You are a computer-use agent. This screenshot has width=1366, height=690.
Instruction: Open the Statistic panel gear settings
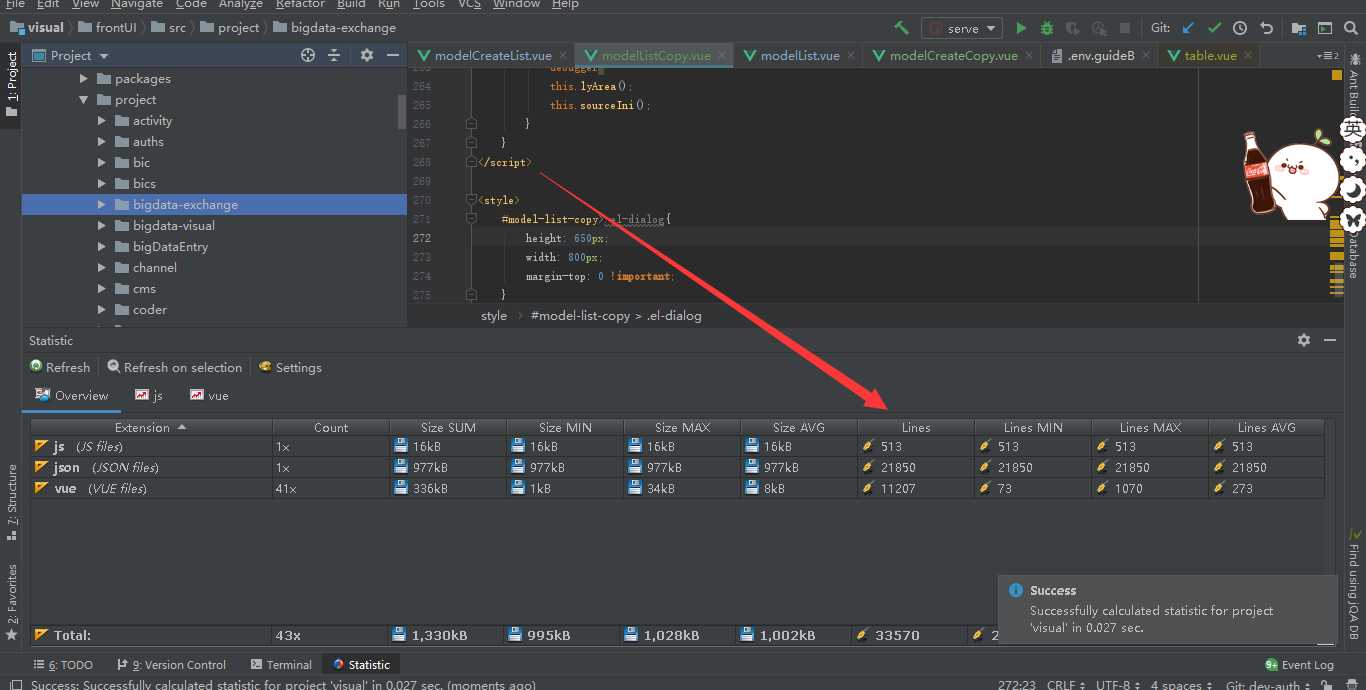1304,340
